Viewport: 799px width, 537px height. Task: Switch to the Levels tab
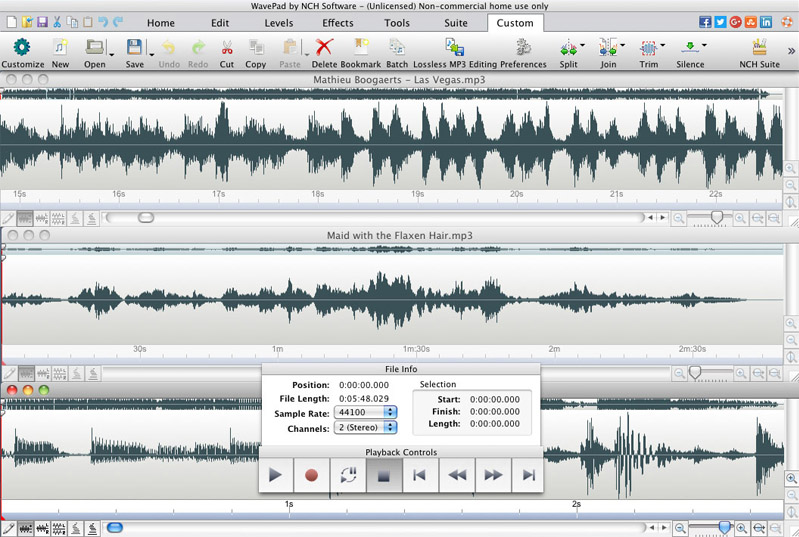279,23
